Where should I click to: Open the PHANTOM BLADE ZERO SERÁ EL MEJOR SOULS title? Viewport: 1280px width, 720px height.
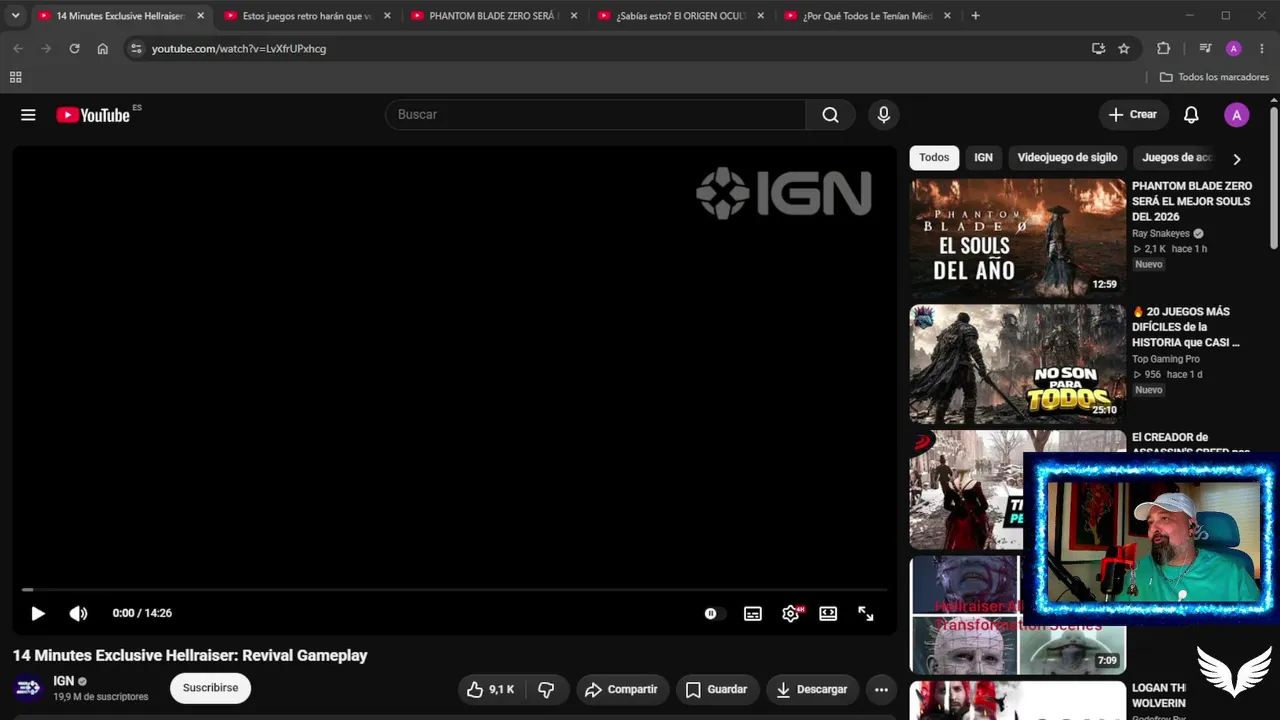click(x=1192, y=201)
